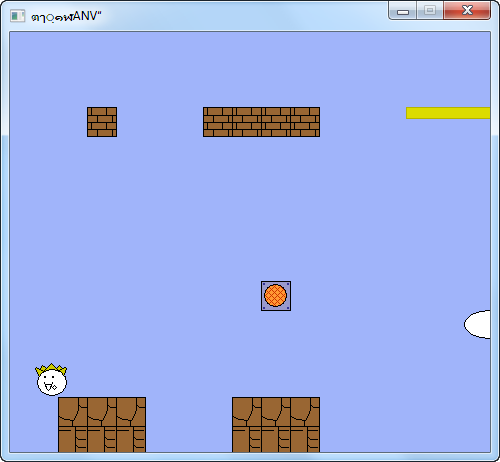The image size is (500, 462).
Task: Click the long row of brick blocks
Action: [261, 122]
